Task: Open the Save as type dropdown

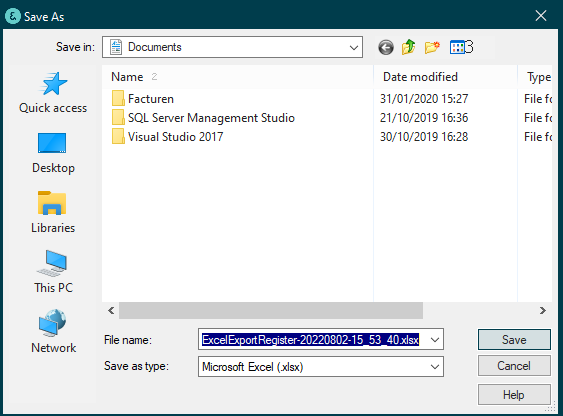Action: [x=321, y=366]
